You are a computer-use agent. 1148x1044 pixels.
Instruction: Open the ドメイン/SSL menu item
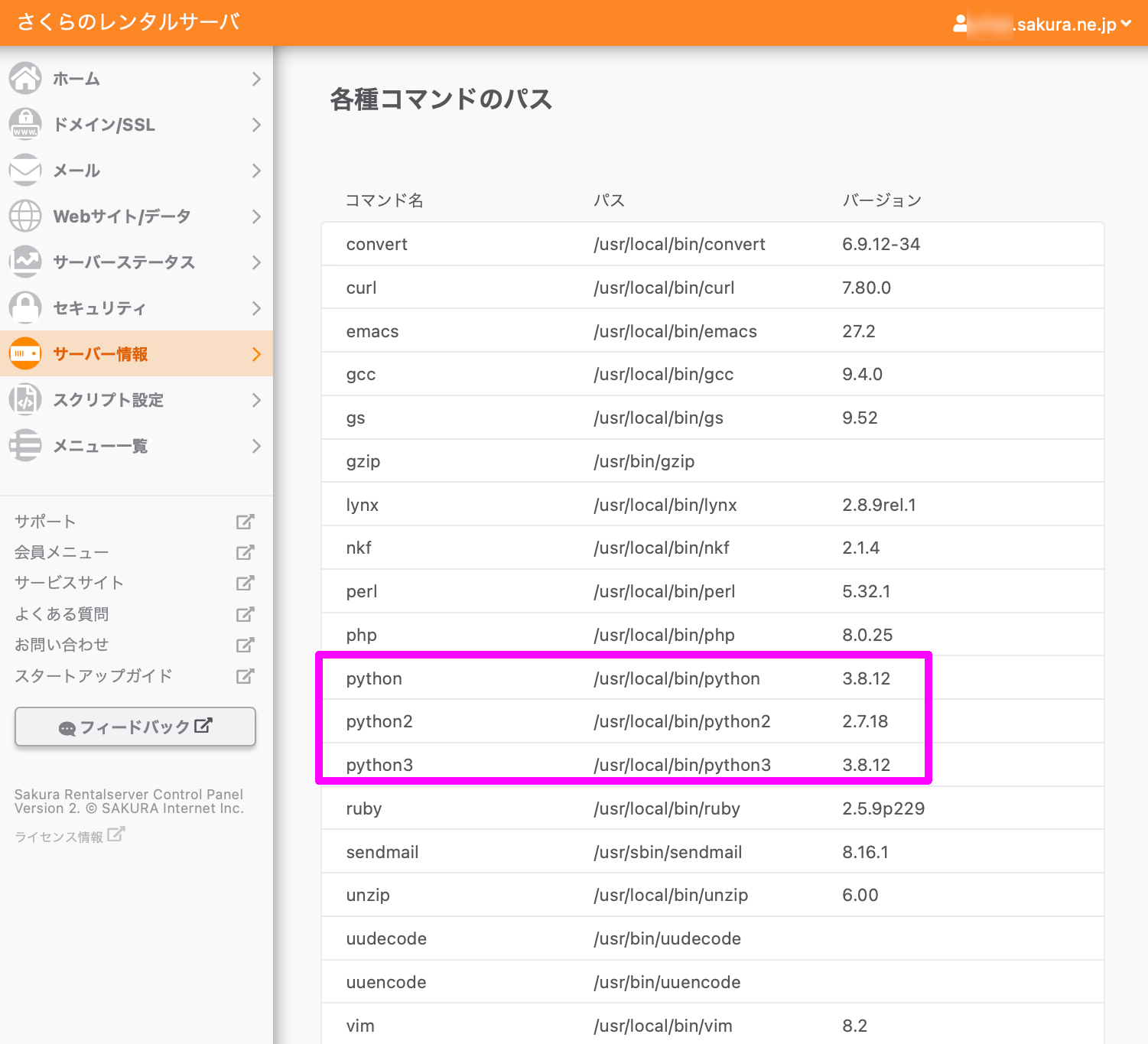pos(136,125)
